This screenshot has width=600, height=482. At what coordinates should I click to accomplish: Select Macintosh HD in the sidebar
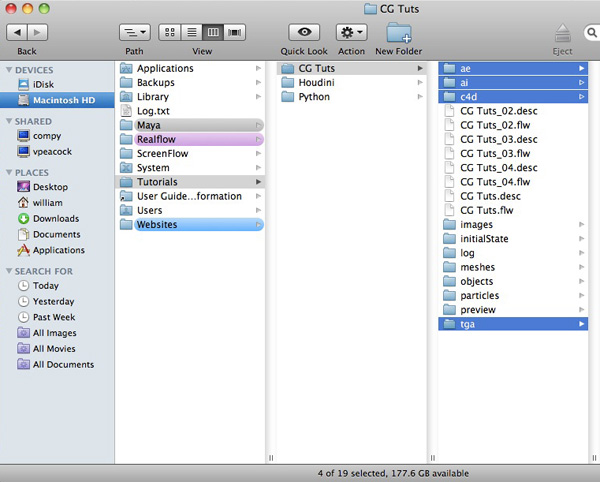(x=57, y=100)
